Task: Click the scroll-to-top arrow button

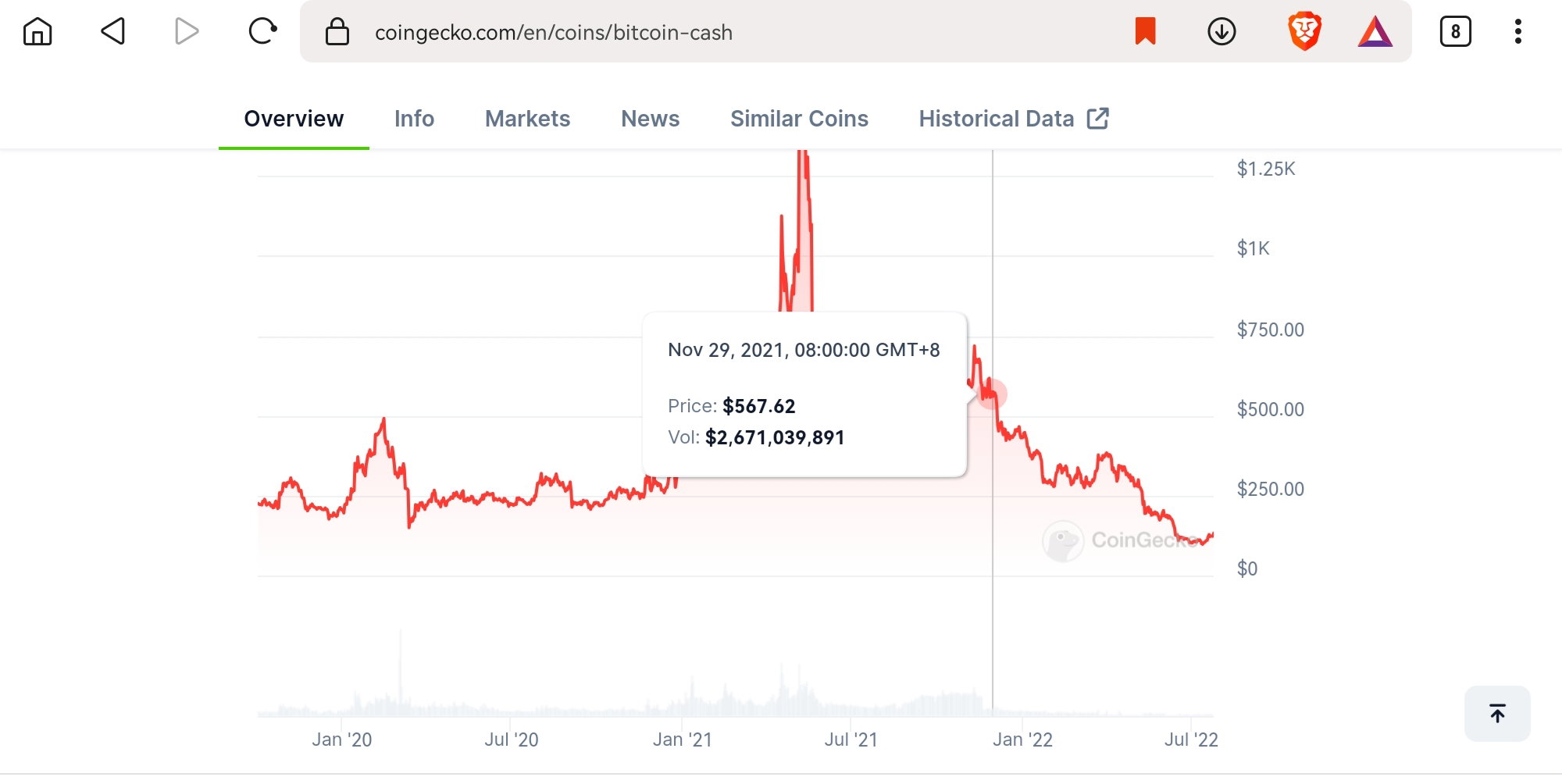Action: [x=1497, y=713]
